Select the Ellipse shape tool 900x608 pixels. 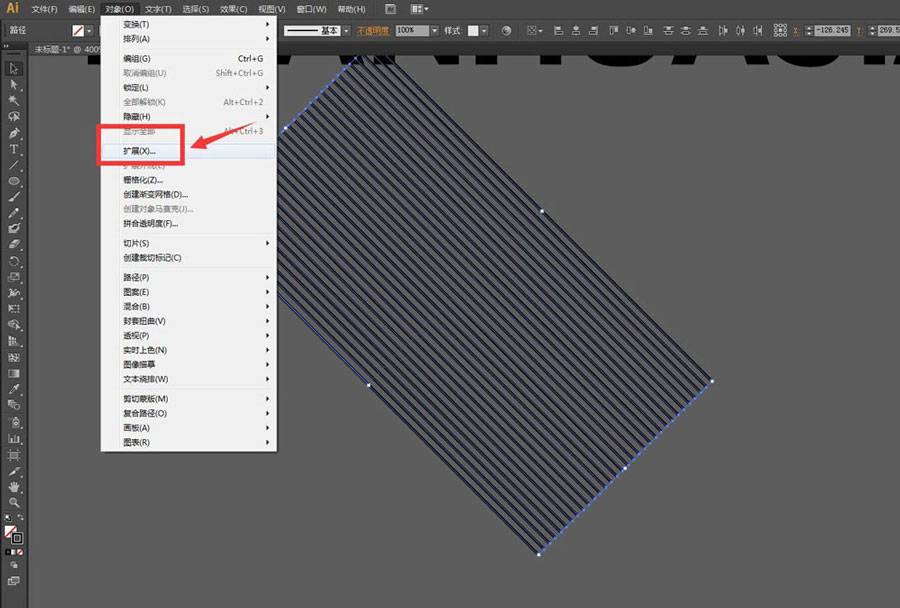coord(14,181)
